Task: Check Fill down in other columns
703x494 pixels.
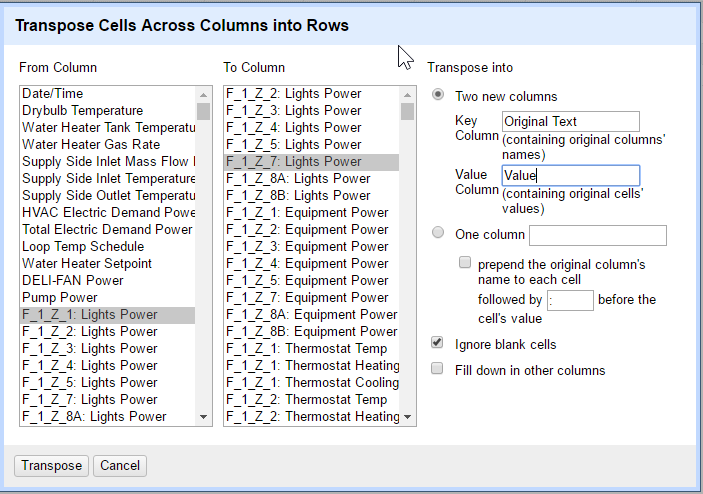Action: [x=437, y=368]
